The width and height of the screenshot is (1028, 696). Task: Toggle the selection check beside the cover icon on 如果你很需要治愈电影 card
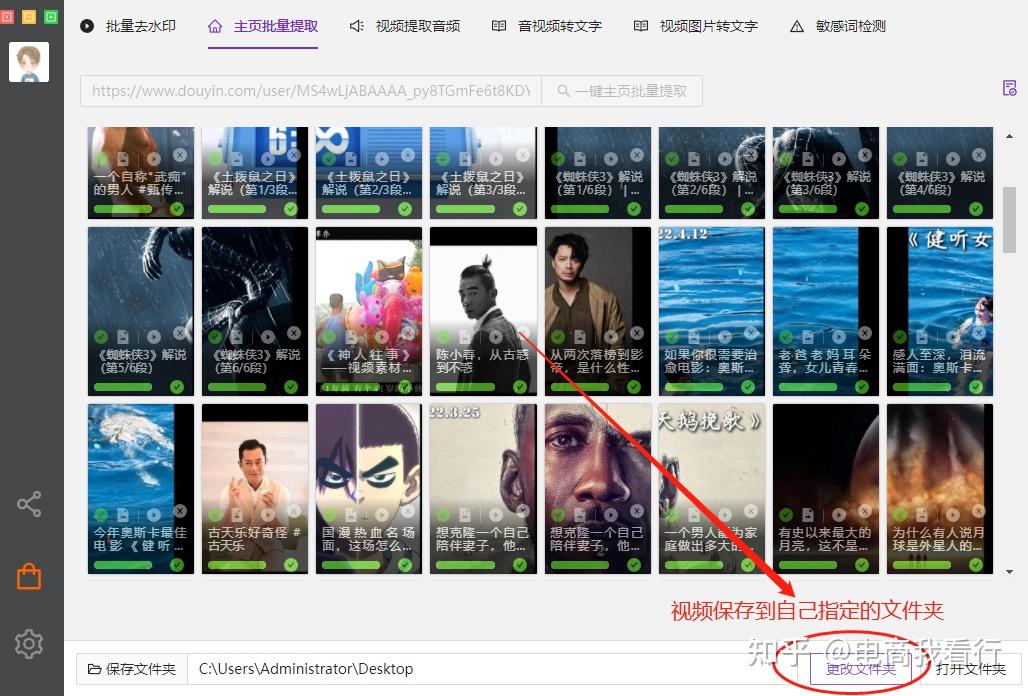(x=672, y=337)
